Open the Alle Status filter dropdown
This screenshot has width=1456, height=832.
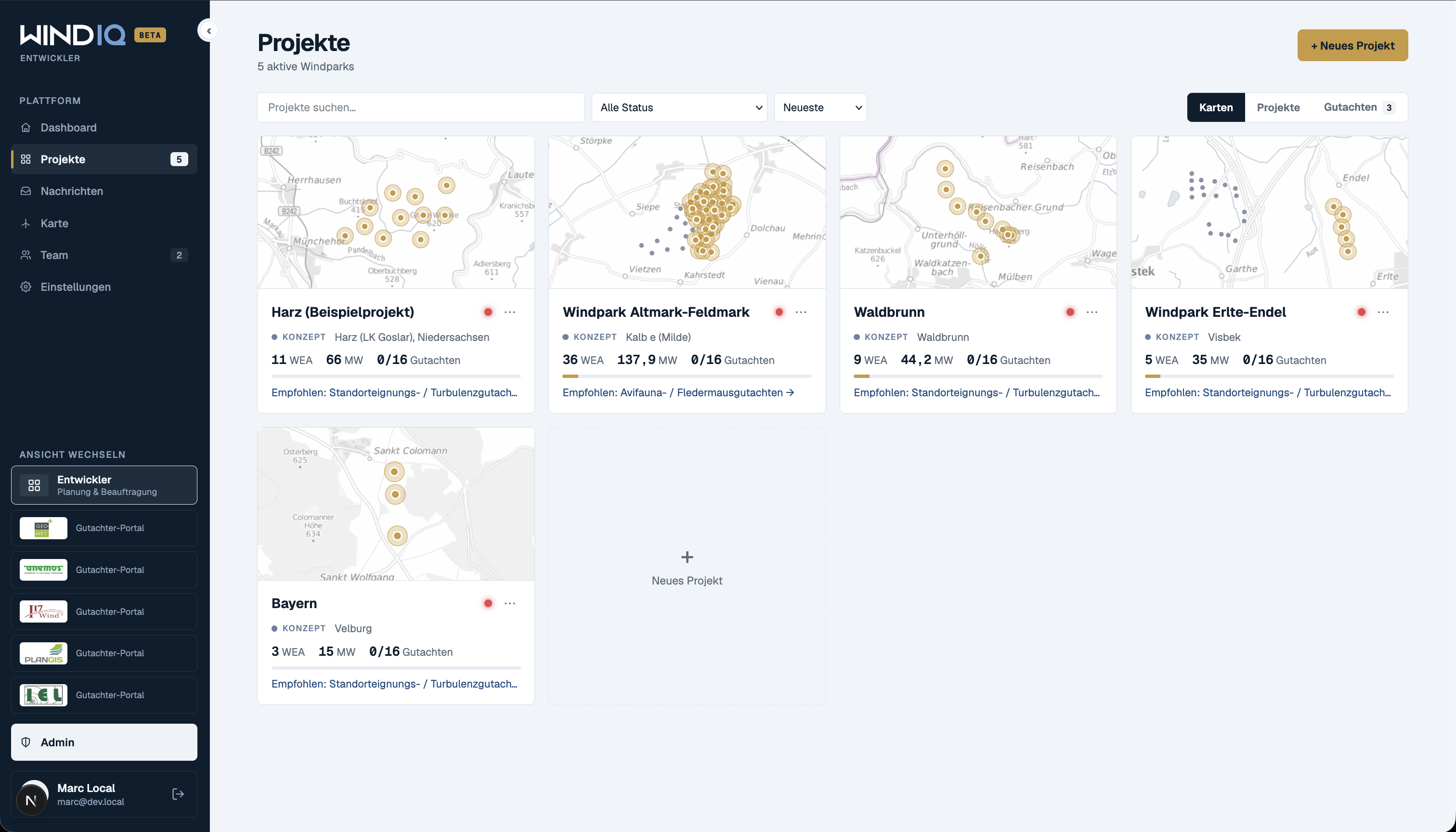(x=679, y=107)
